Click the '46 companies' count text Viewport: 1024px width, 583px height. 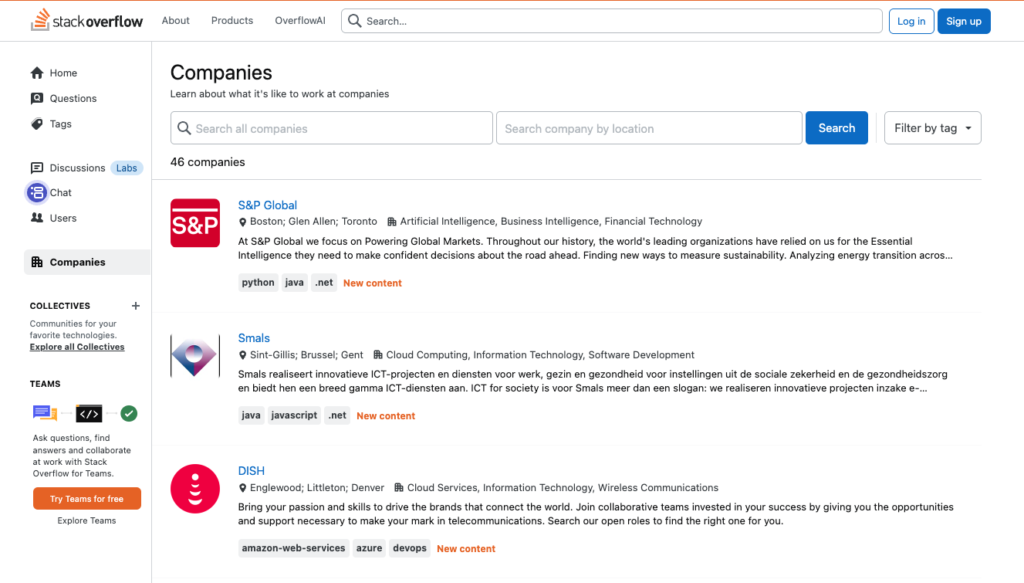[208, 162]
